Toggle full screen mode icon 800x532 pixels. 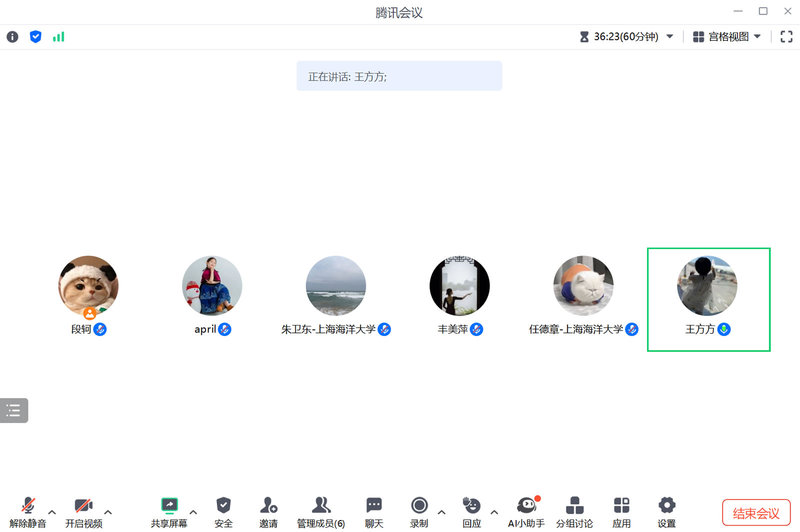787,37
